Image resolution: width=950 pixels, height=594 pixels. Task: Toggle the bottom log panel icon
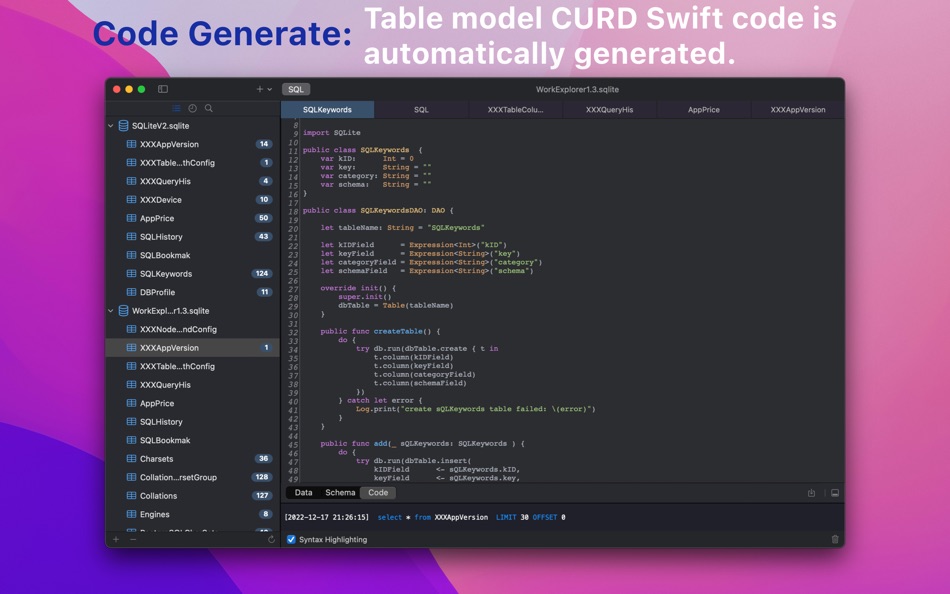(x=835, y=493)
